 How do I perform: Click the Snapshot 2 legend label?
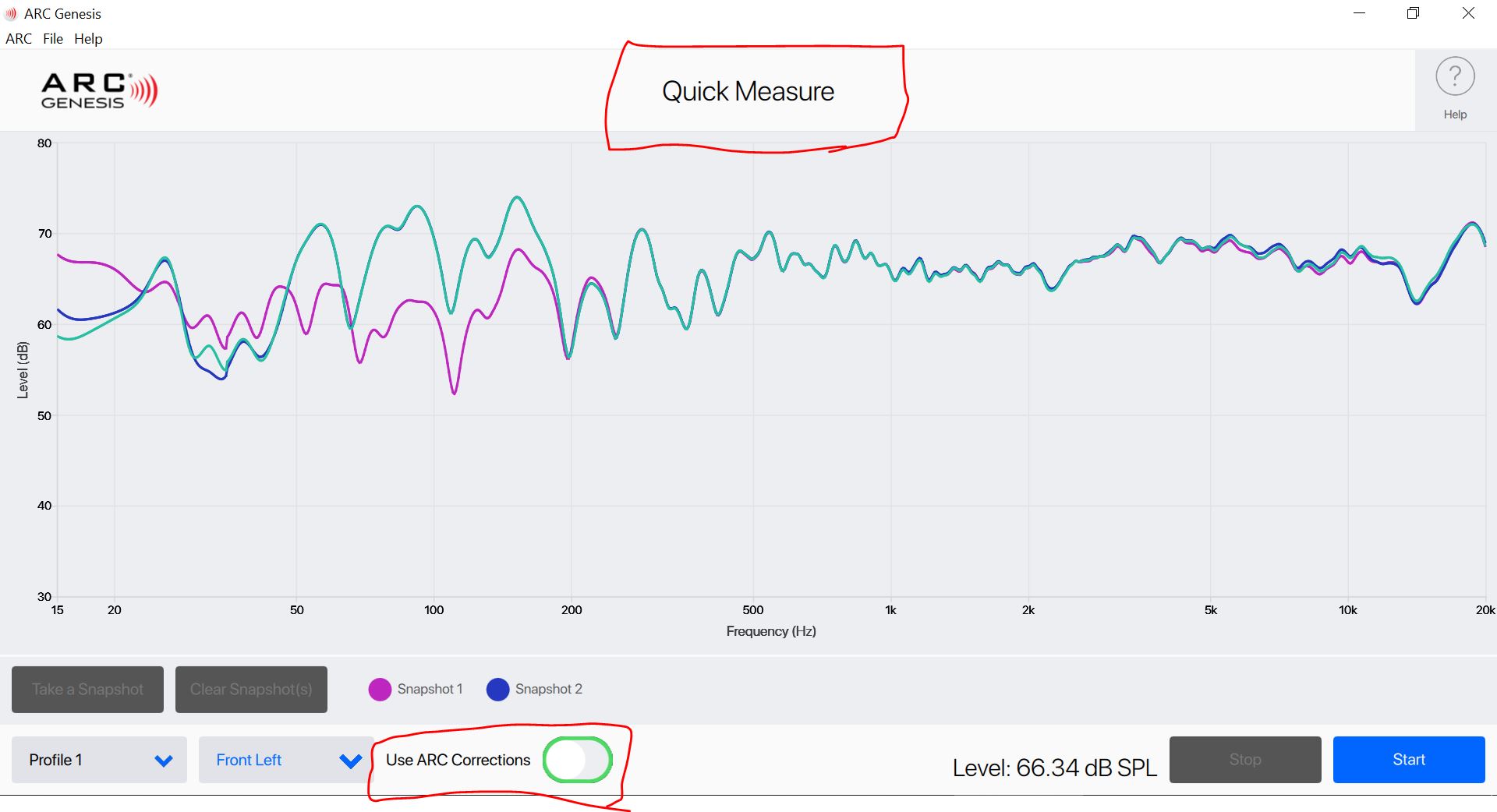[549, 689]
